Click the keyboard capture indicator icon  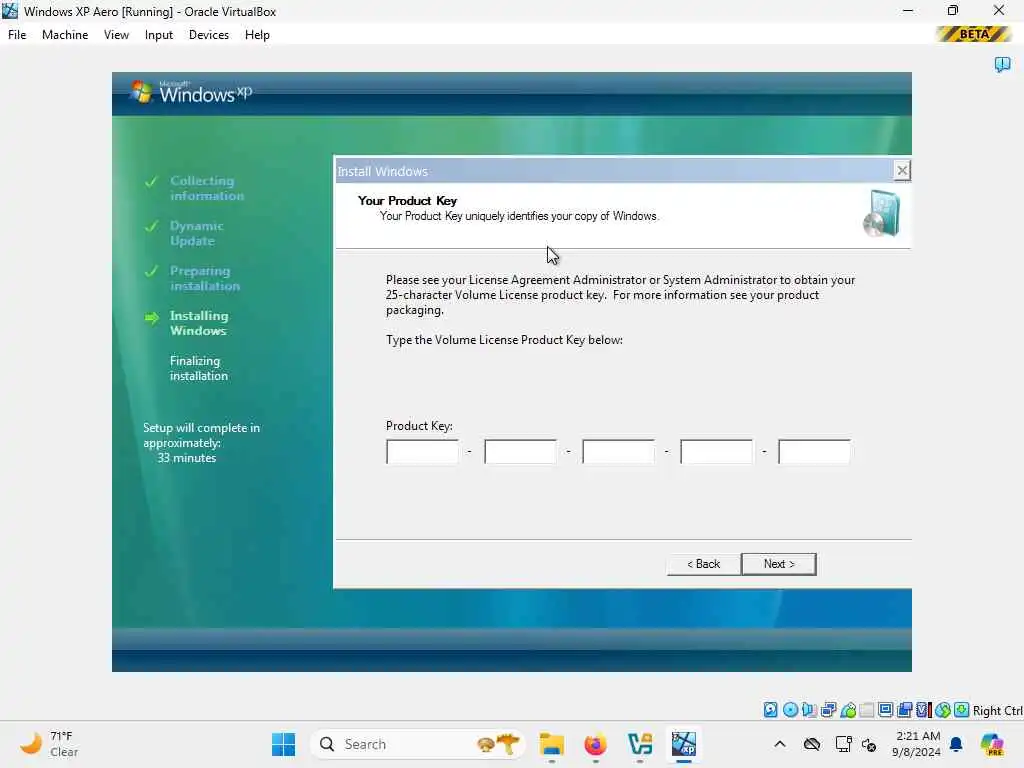pyautogui.click(x=961, y=710)
